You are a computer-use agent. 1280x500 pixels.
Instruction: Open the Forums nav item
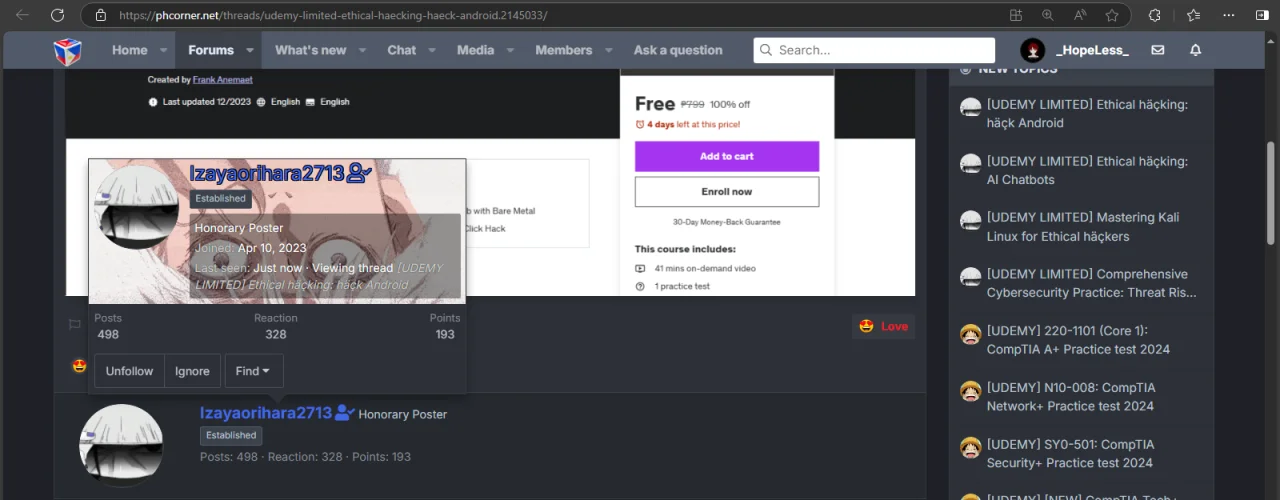pos(211,50)
